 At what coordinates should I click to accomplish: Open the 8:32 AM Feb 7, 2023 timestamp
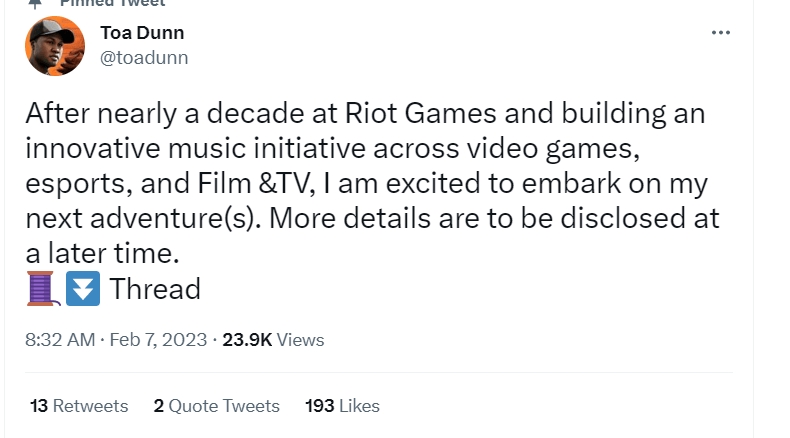point(115,340)
